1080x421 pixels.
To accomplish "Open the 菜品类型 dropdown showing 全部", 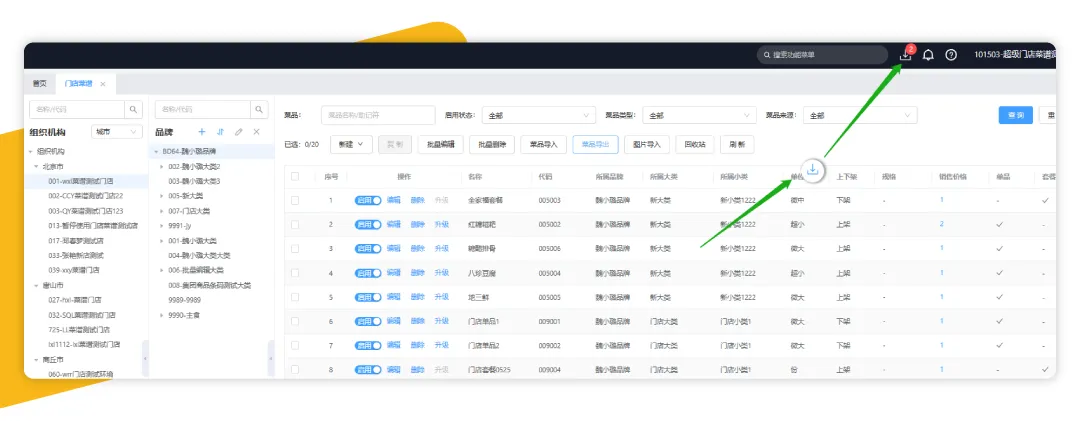I will point(699,115).
